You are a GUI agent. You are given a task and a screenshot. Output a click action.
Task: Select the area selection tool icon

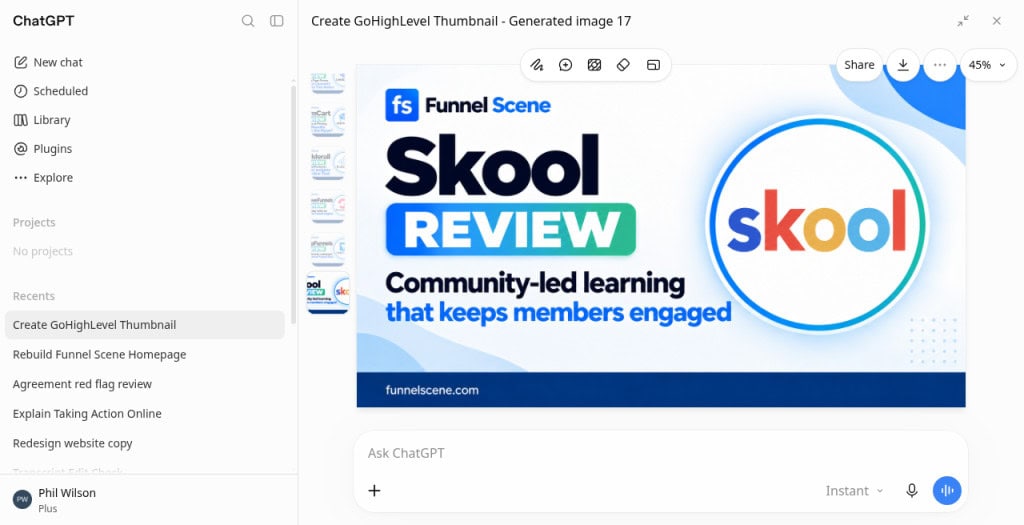594,65
